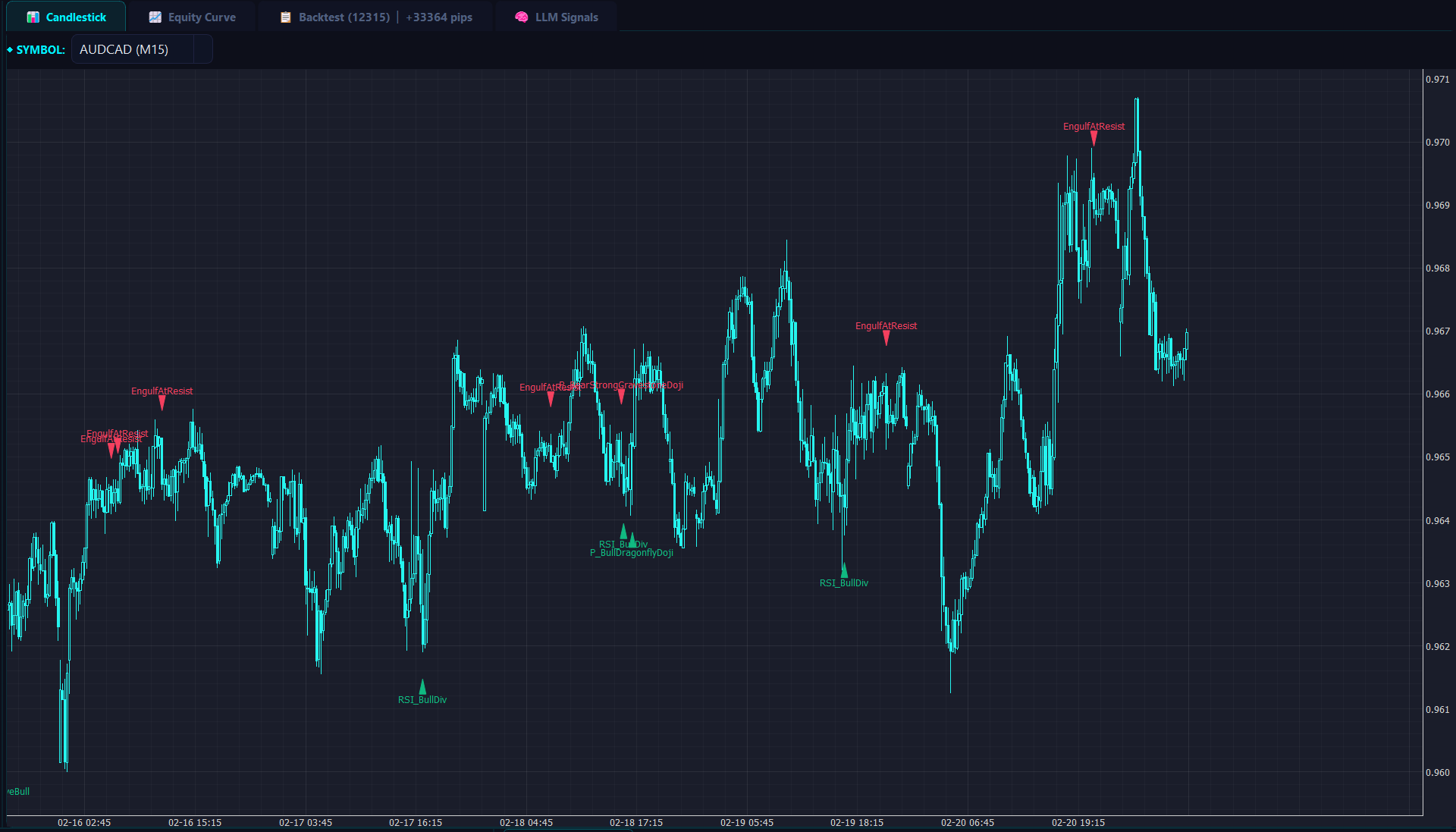Image resolution: width=1456 pixels, height=832 pixels.
Task: Click green RSI_BullDiv arrow near 02-19 18:15
Action: pos(844,570)
